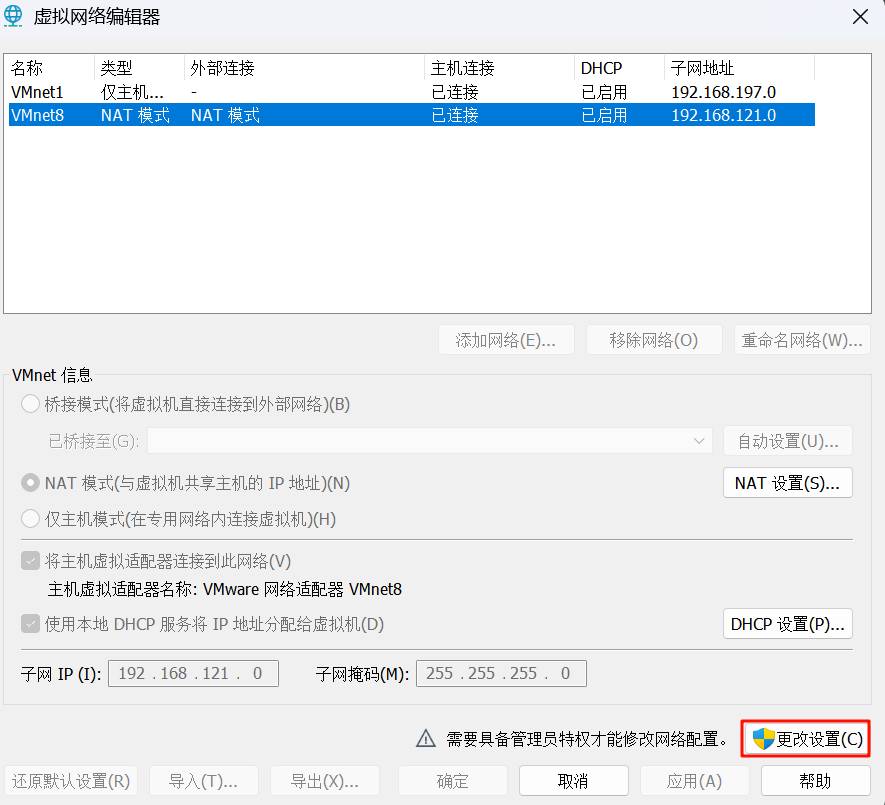Click the 子网掩码 input field
The height and width of the screenshot is (805, 885).
[x=501, y=673]
